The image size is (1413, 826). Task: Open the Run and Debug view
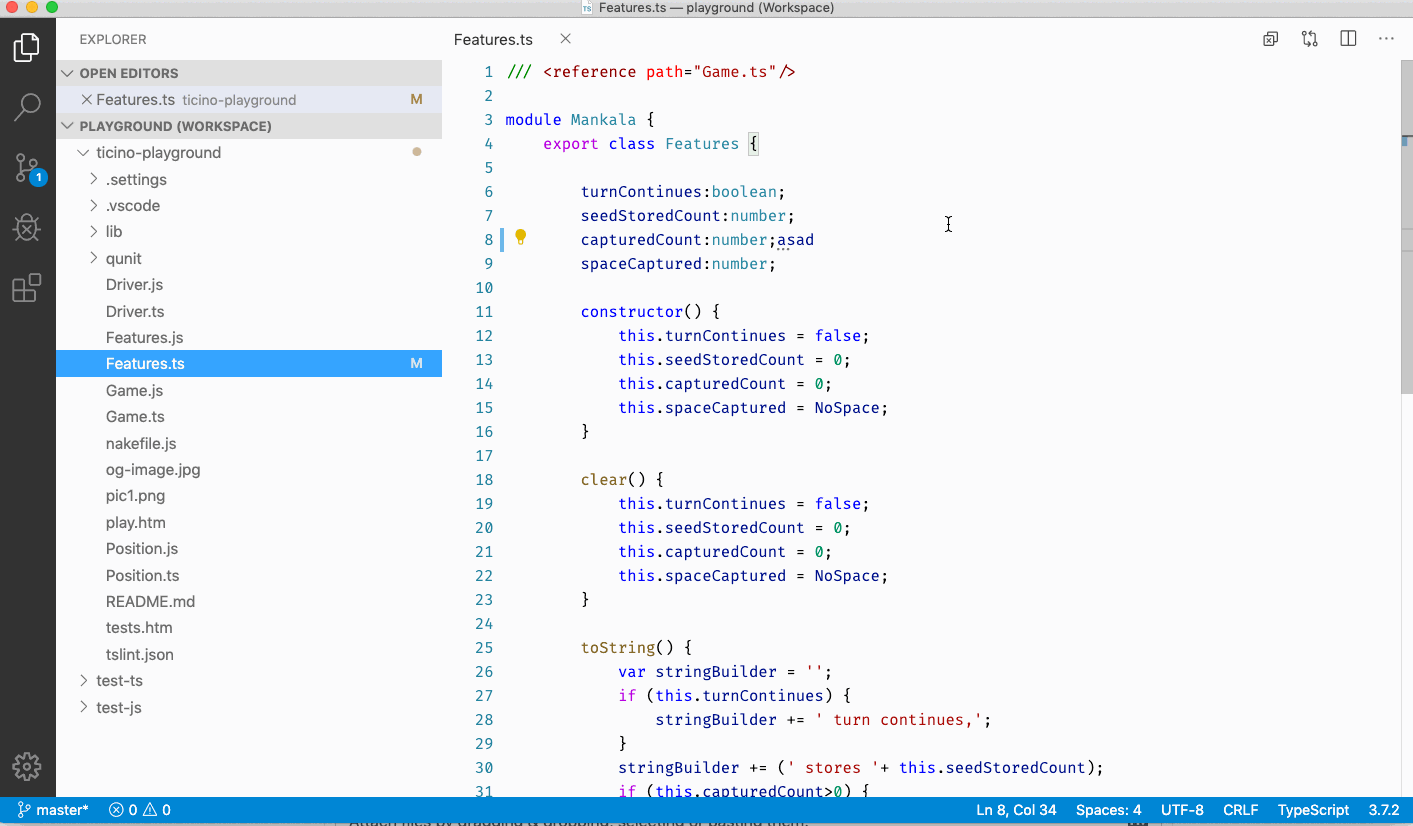tap(27, 227)
